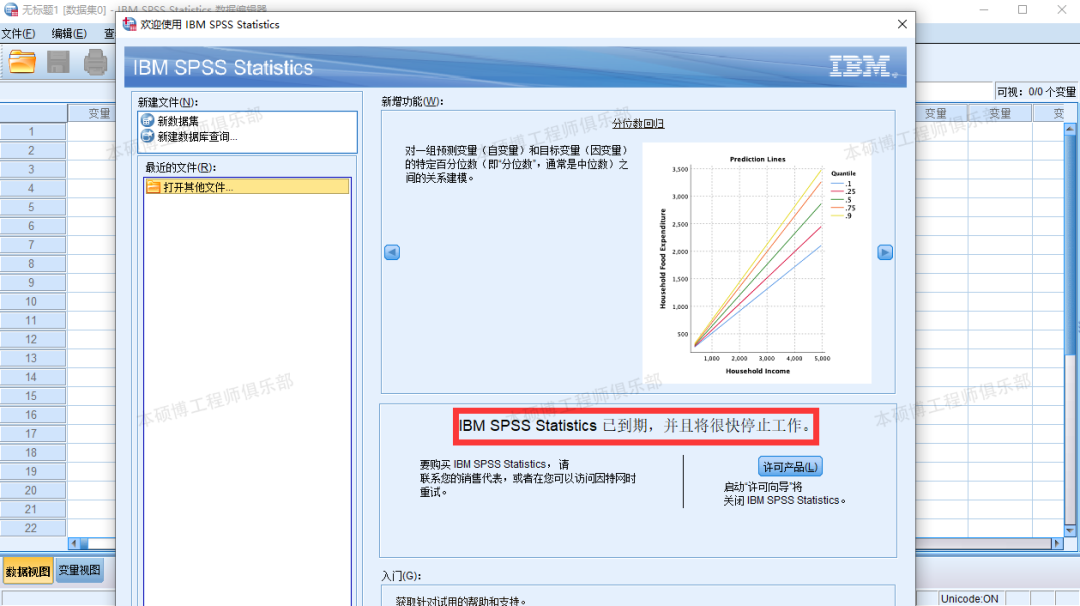Viewport: 1080px width, 606px height.
Task: Click the IBM logo in banner
Action: tap(862, 67)
